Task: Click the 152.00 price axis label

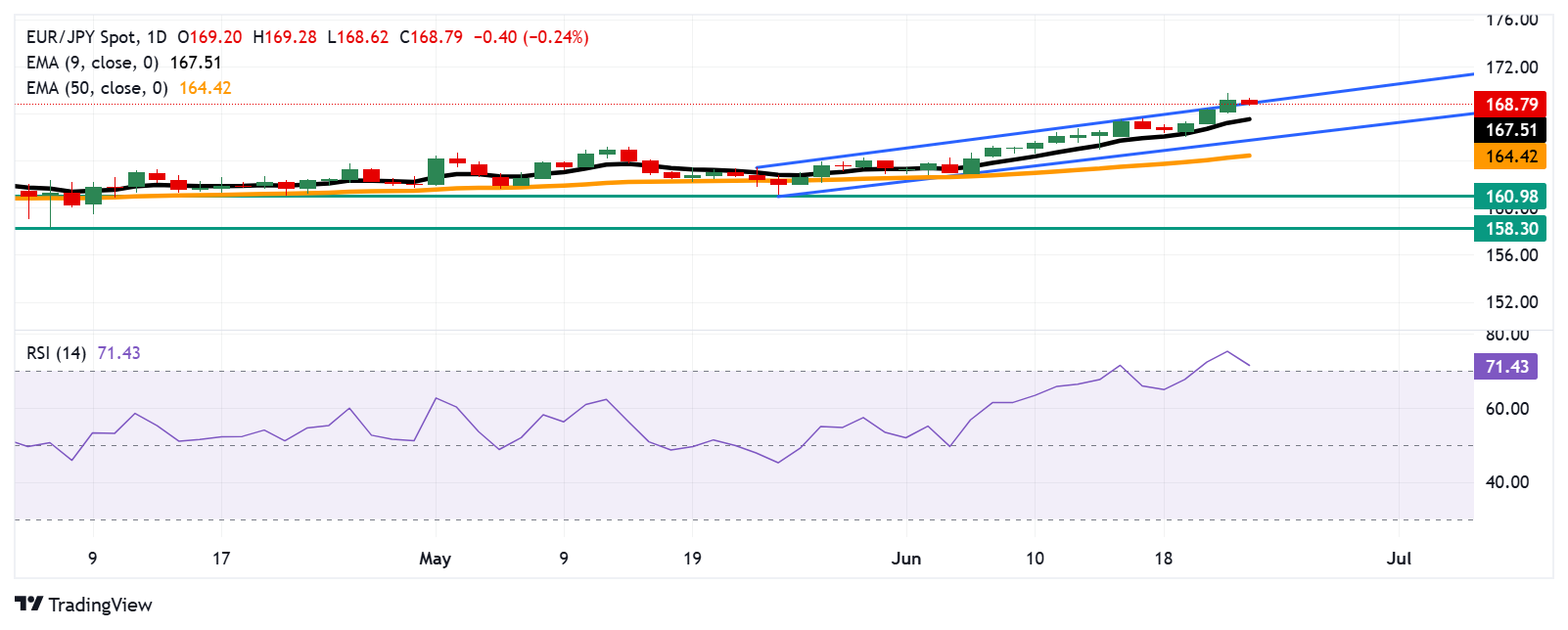Action: coord(1512,302)
